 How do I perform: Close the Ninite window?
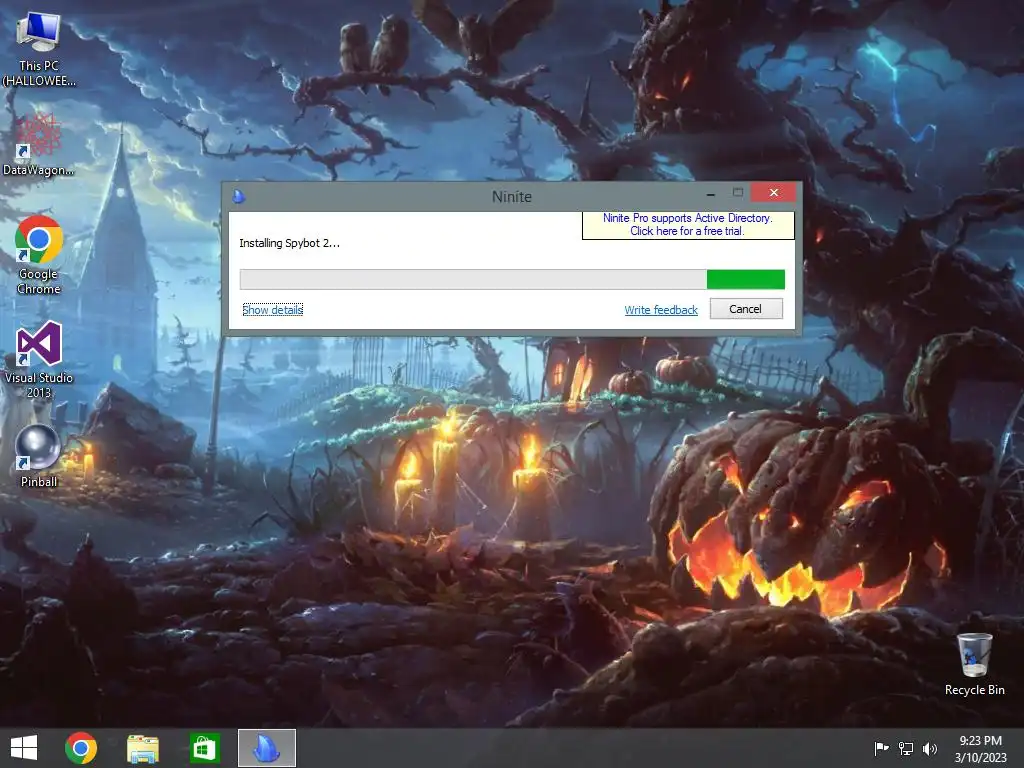774,193
